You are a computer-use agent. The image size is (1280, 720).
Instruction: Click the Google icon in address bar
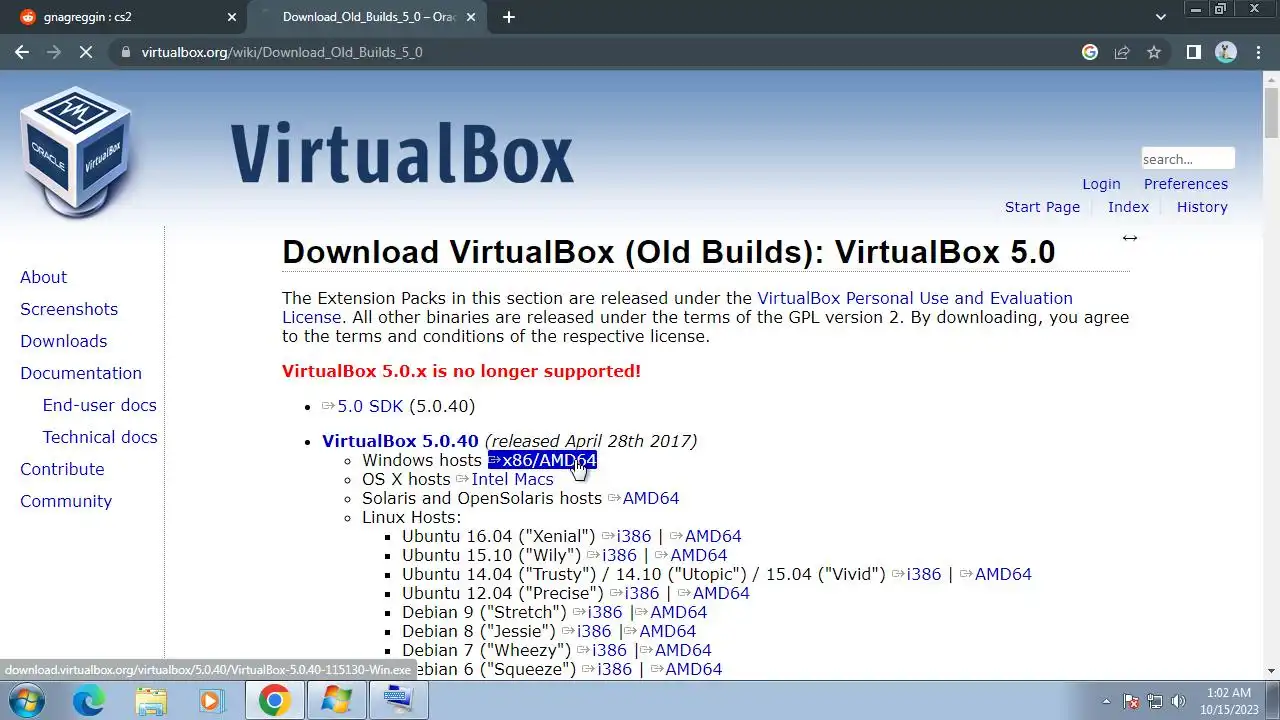pyautogui.click(x=1090, y=52)
